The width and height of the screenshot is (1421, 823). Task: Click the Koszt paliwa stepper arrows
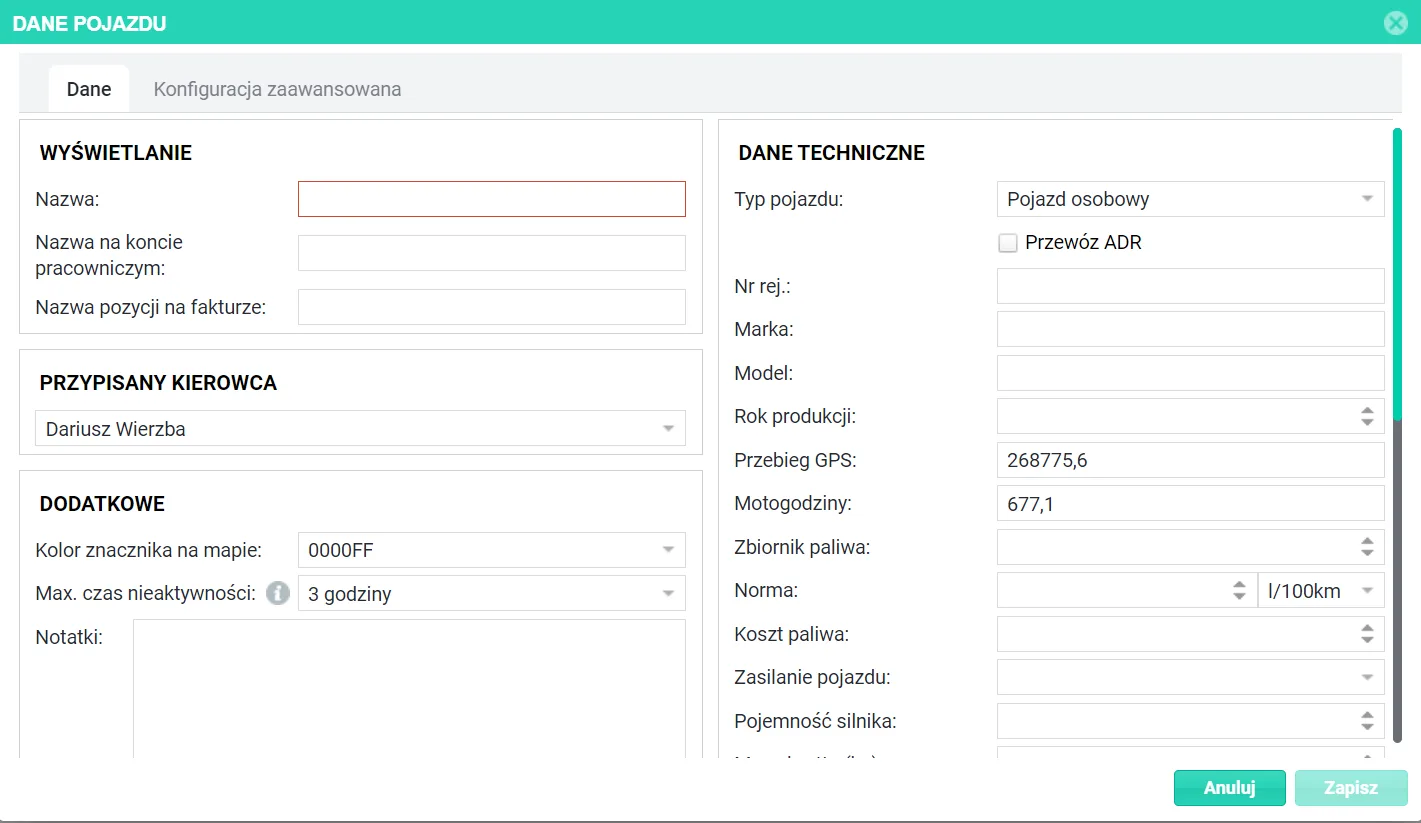click(x=1367, y=634)
